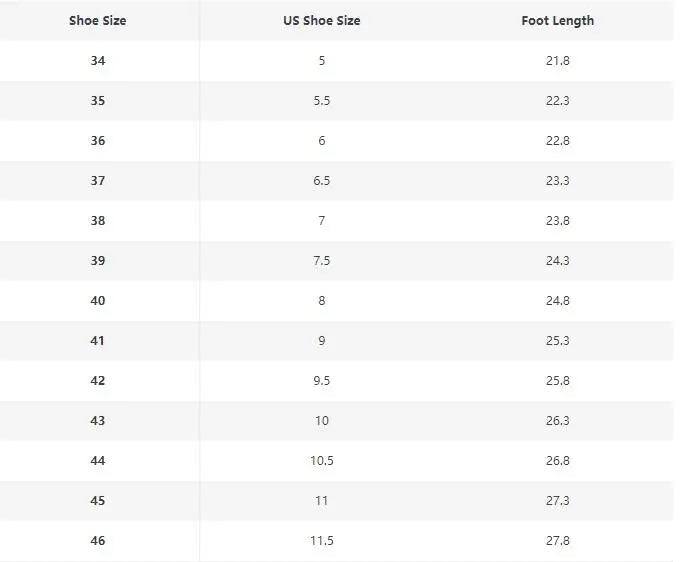This screenshot has width=680, height=562.
Task: Click the foot length 25.3 value
Action: (x=558, y=341)
